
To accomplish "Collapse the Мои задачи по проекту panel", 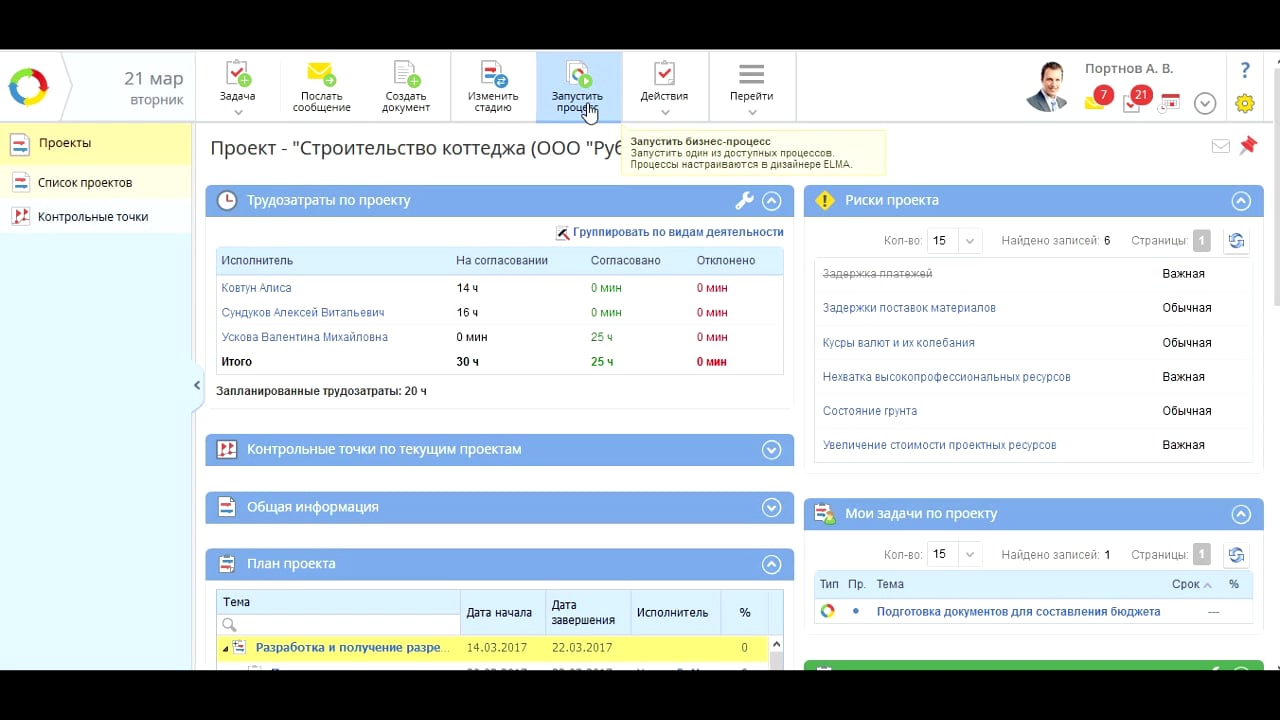I will [x=1241, y=514].
